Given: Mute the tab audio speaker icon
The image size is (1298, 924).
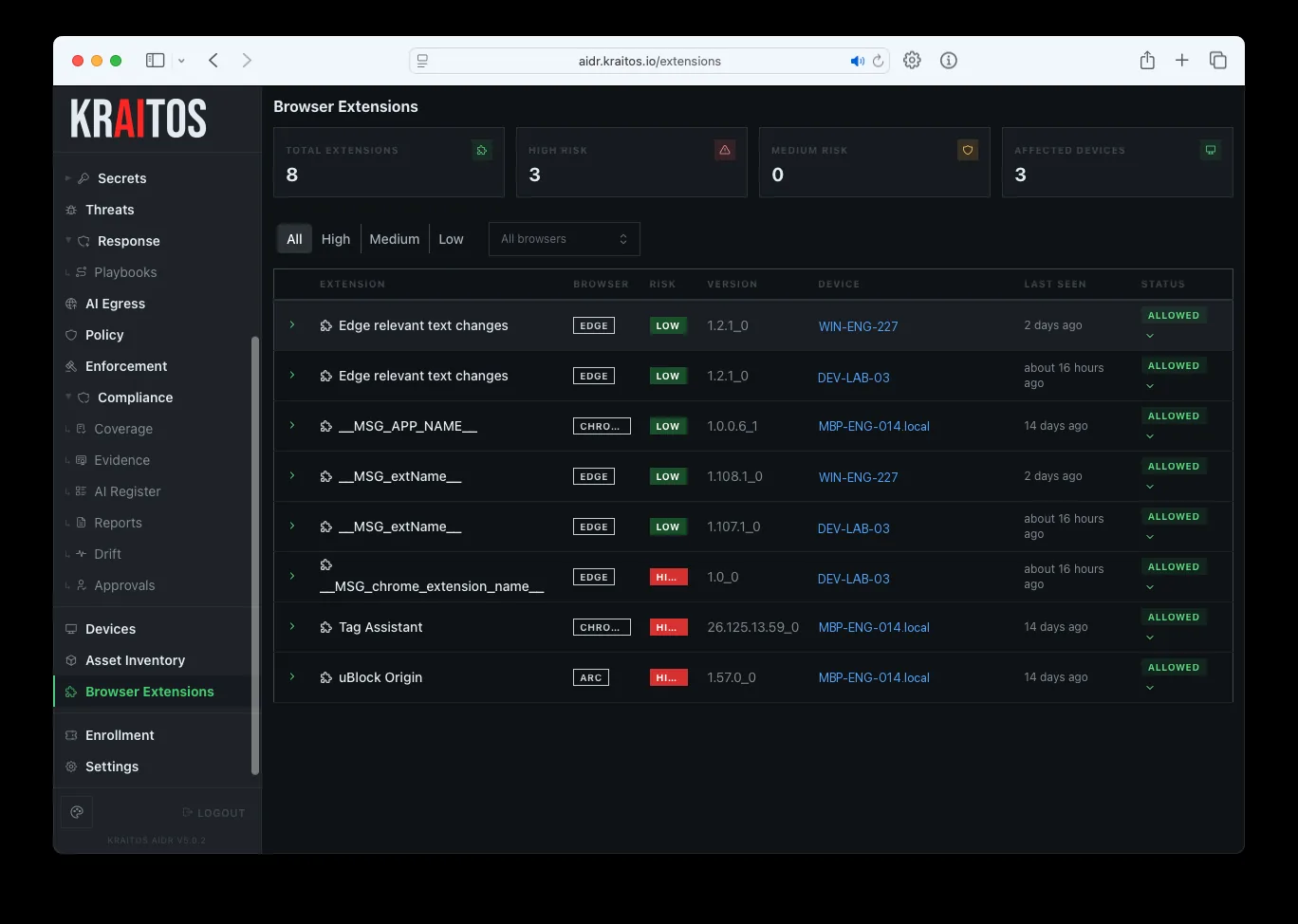Looking at the screenshot, I should [x=857, y=61].
